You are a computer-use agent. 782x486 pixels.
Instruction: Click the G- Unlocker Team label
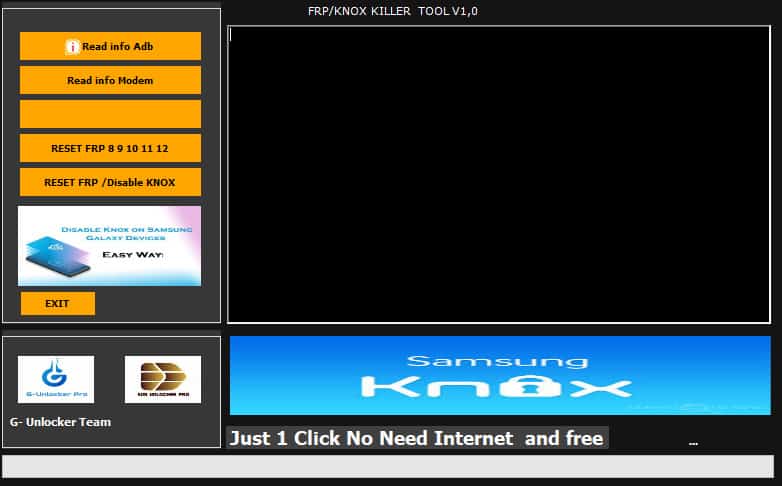coord(60,422)
